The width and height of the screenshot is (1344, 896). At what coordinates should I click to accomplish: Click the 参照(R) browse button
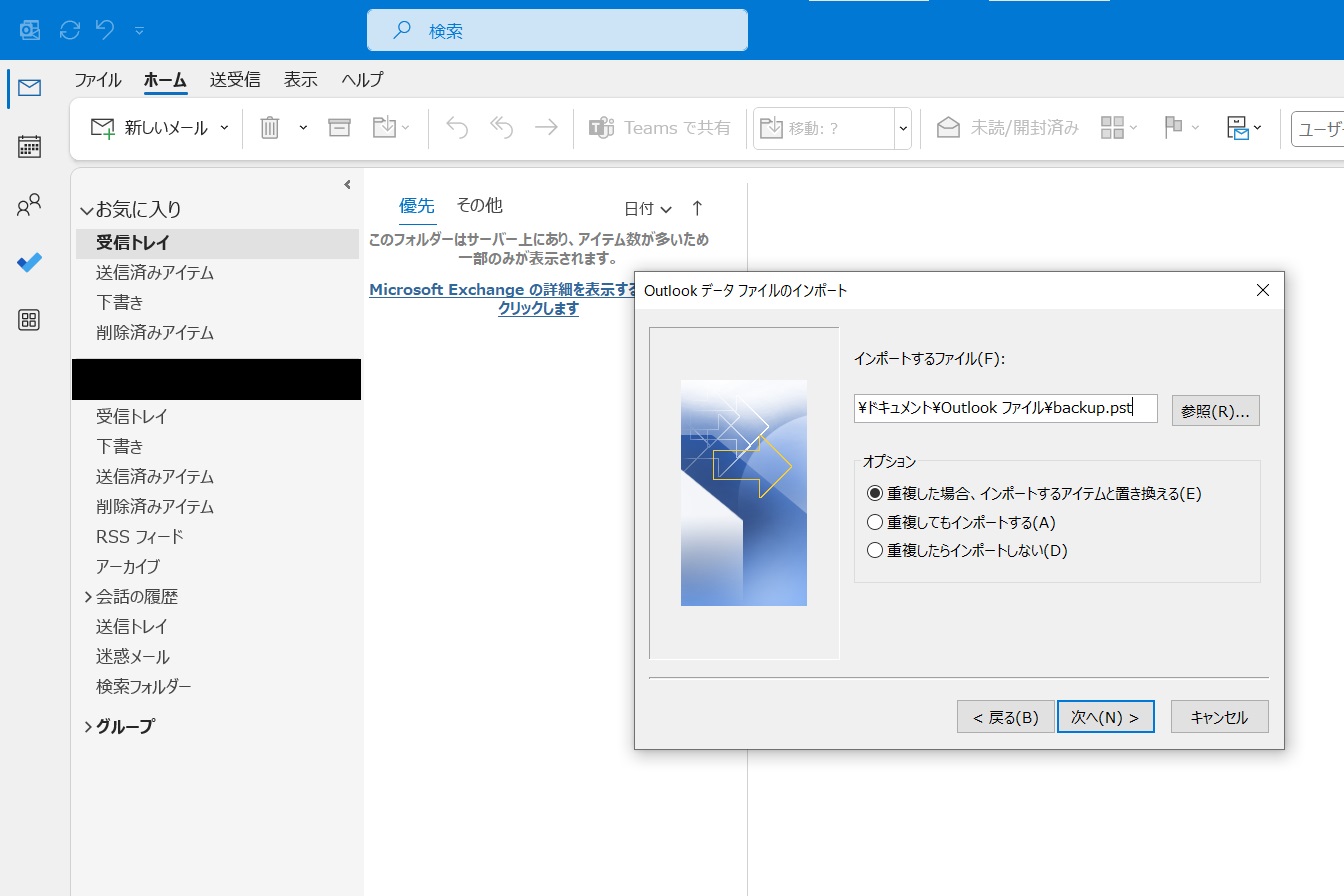click(x=1215, y=411)
